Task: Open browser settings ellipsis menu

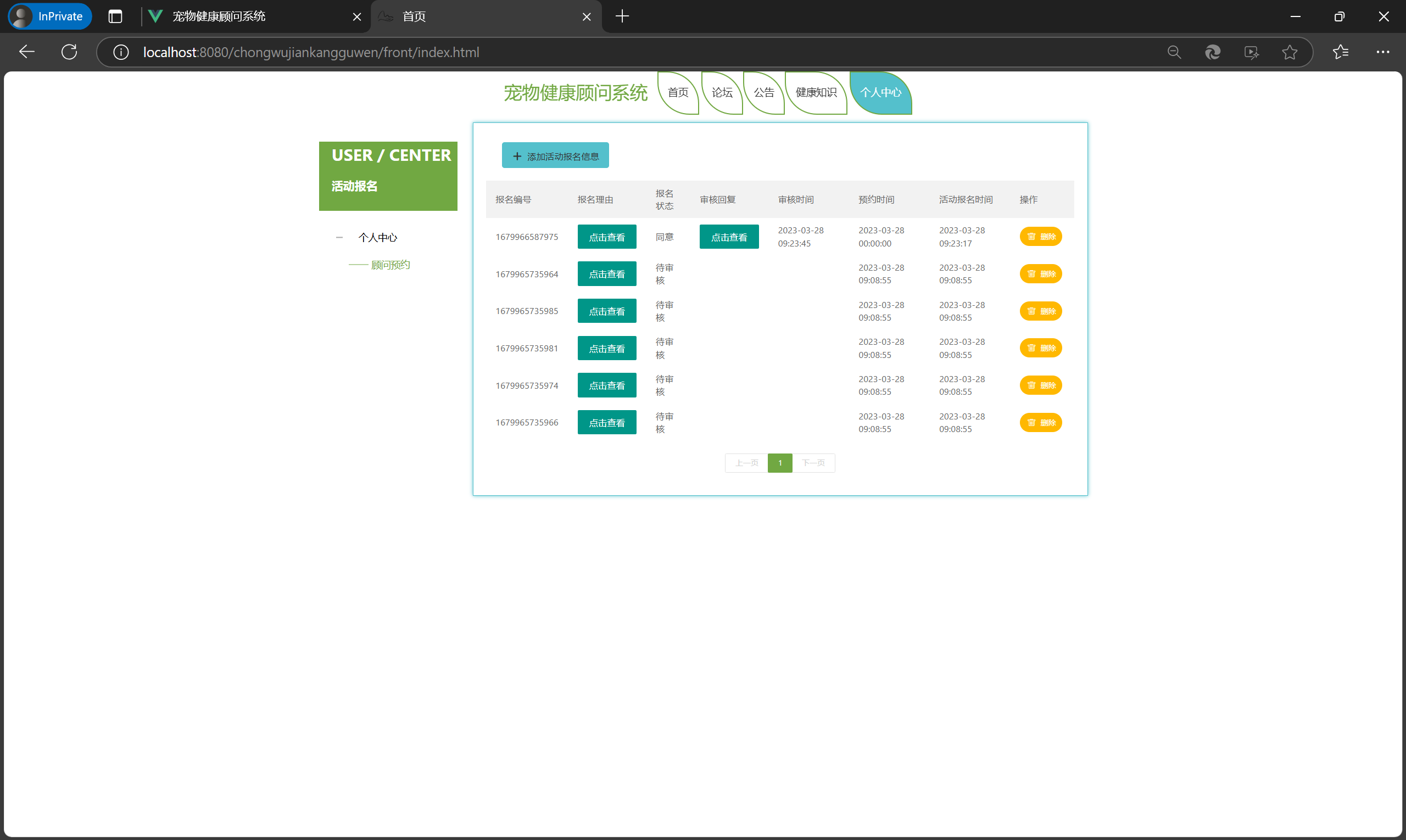Action: tap(1382, 52)
